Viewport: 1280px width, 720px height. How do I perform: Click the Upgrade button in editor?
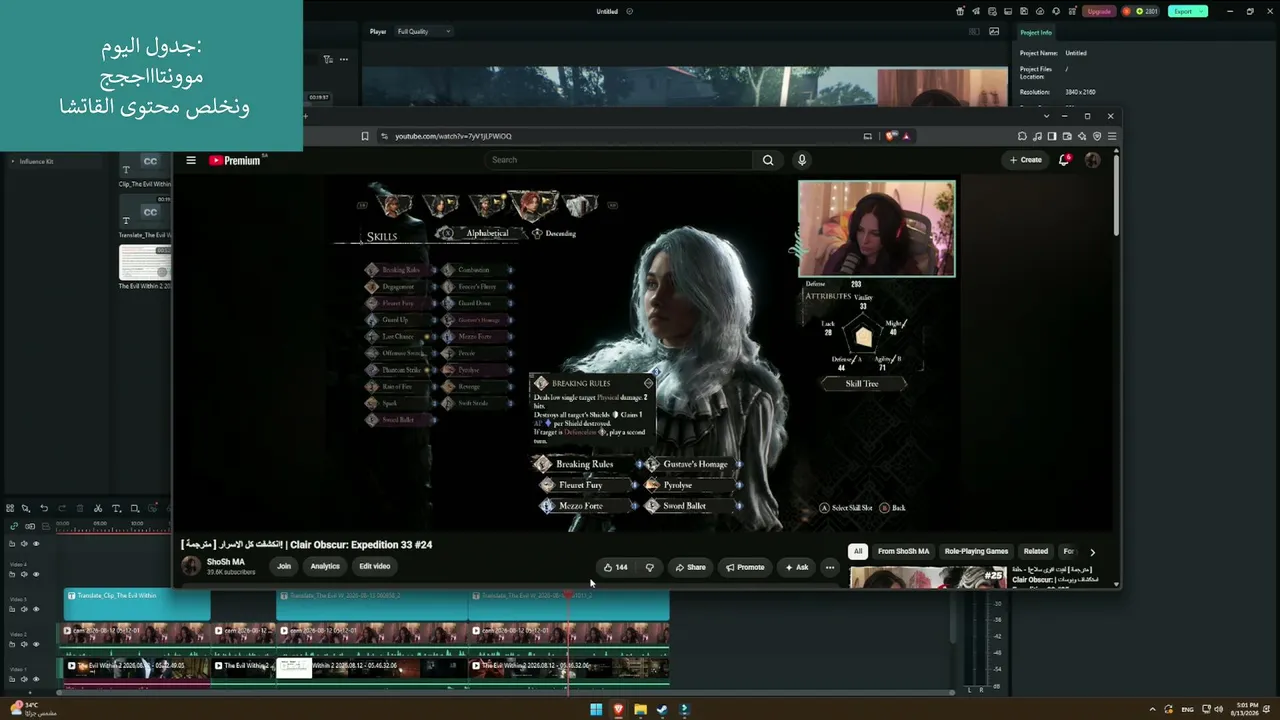click(x=1099, y=11)
